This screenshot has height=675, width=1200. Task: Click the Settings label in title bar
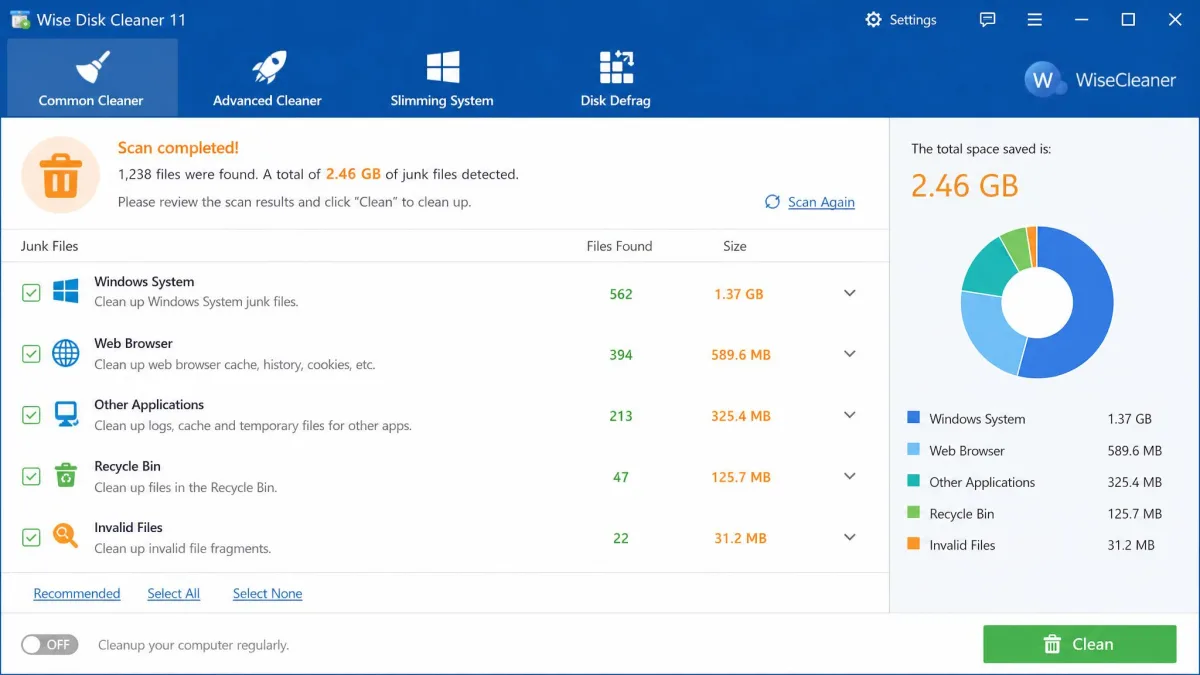click(913, 20)
